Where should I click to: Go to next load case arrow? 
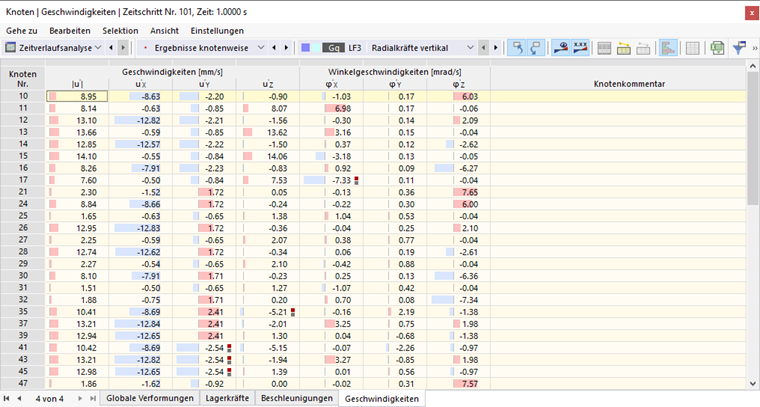(495, 47)
